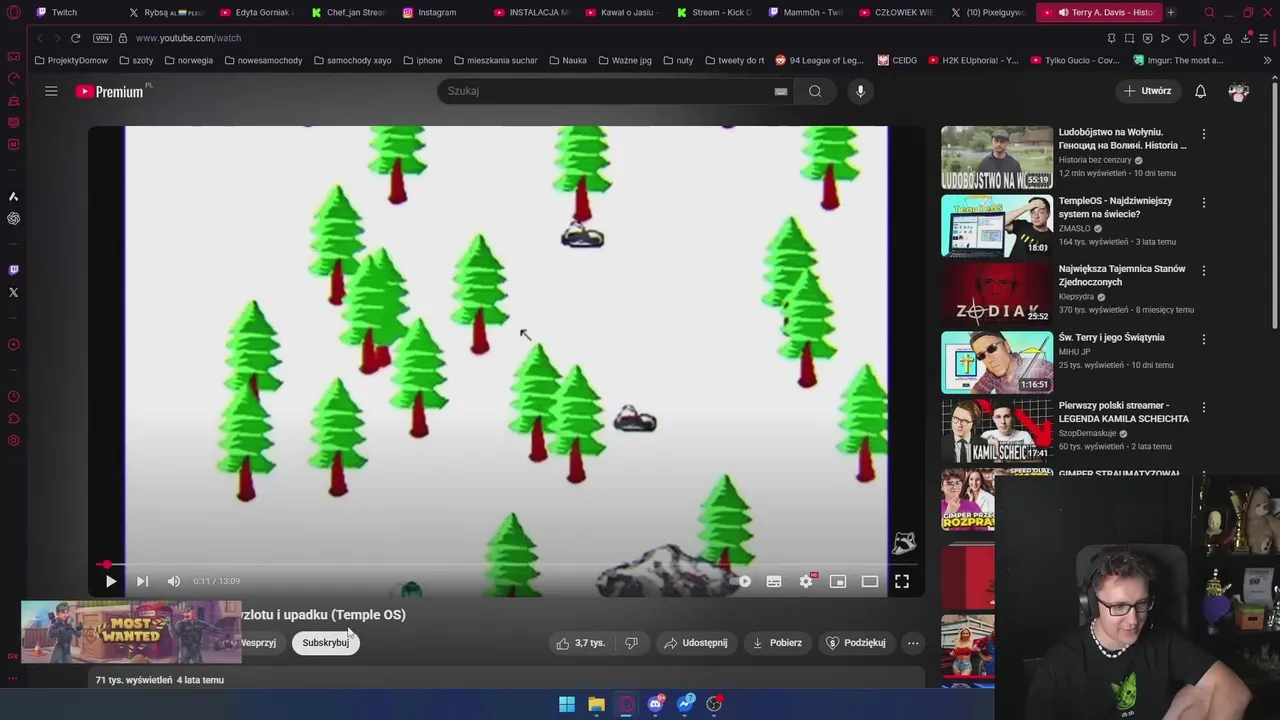Open more actions three-dot menu below video
Viewport: 1280px width, 720px height.
(x=913, y=643)
